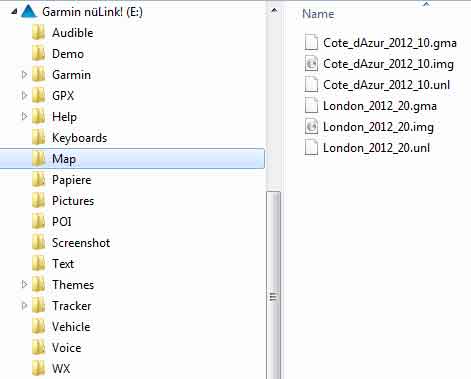Select the Vehicle folder
The height and width of the screenshot is (379, 471).
click(x=71, y=327)
